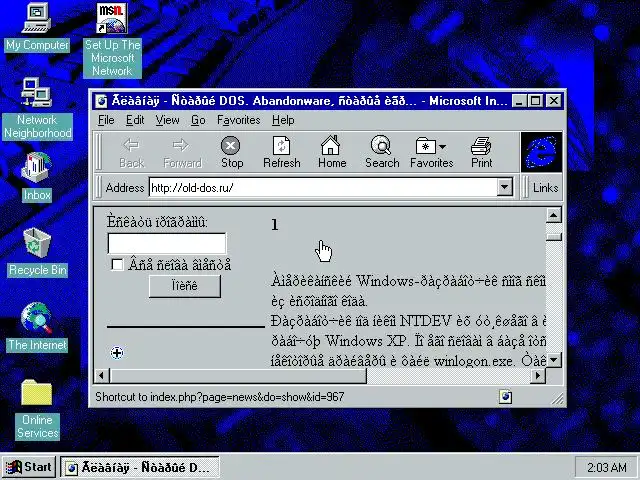
Task: Click the Back arrow in the toolbar
Action: [131, 153]
